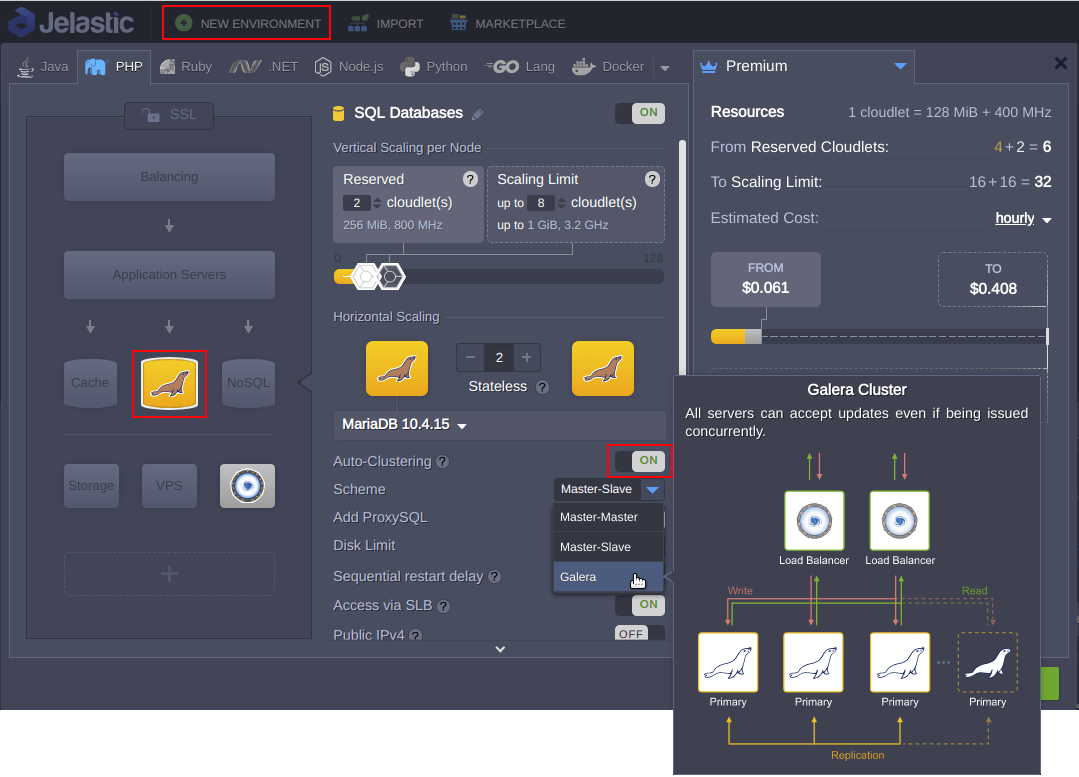Toggle the Public IPv4 switch
The height and width of the screenshot is (777, 1079).
(x=640, y=633)
